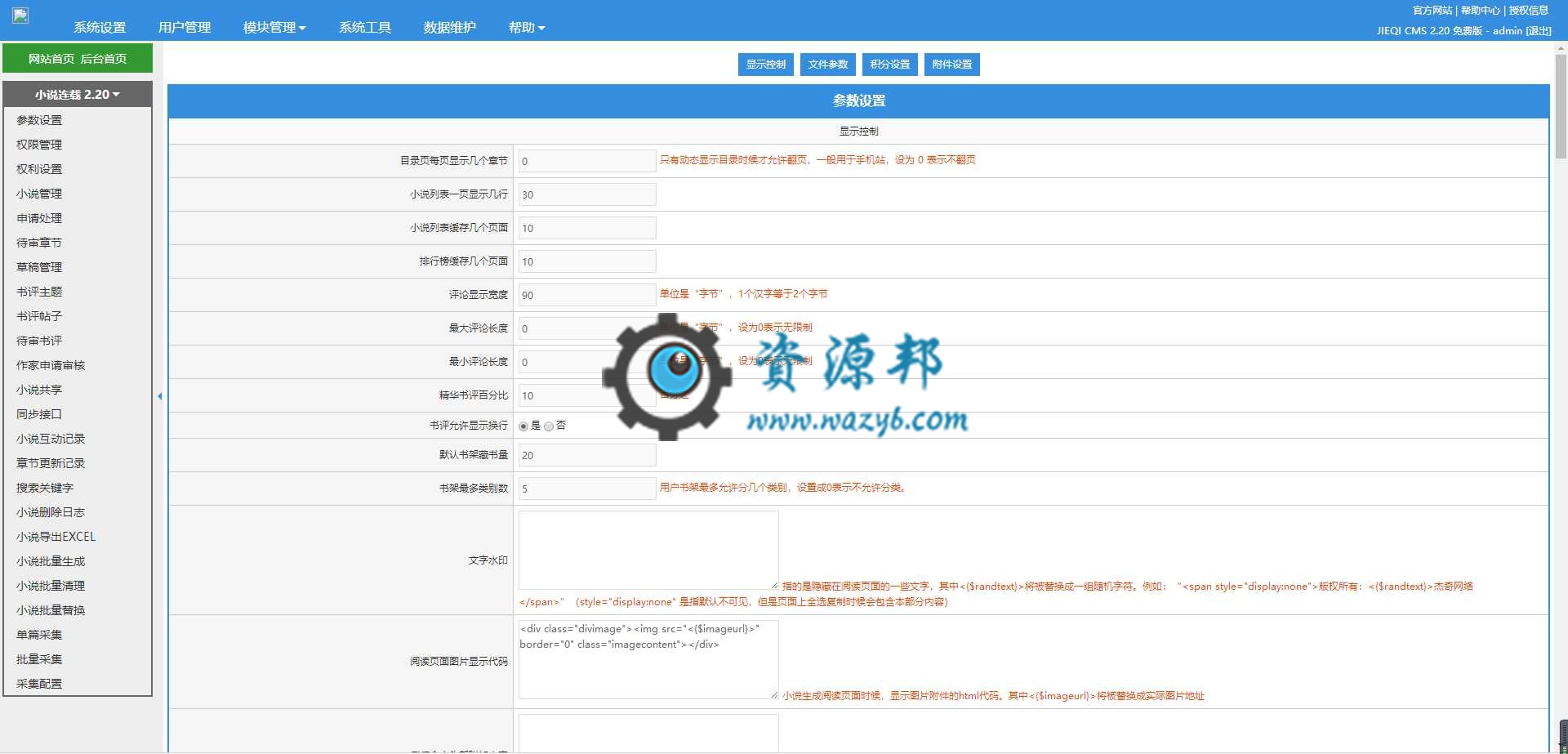Screen dimensions: 1568x754
Task: Open the 帮助 dropdown menu
Action: click(x=527, y=28)
